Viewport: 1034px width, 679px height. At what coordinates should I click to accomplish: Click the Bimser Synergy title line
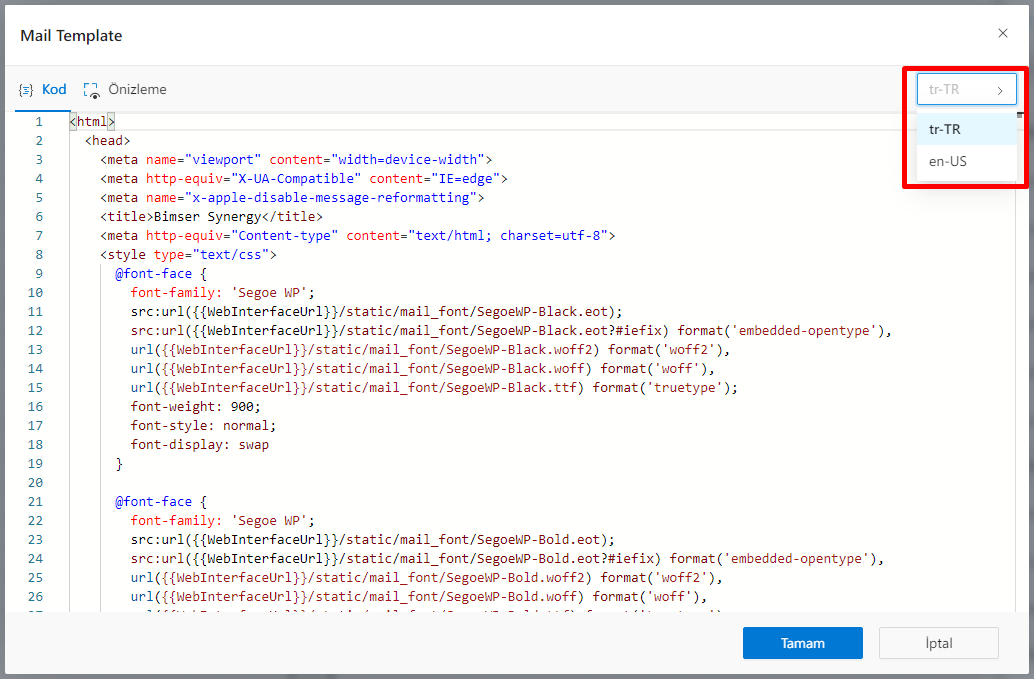point(211,217)
